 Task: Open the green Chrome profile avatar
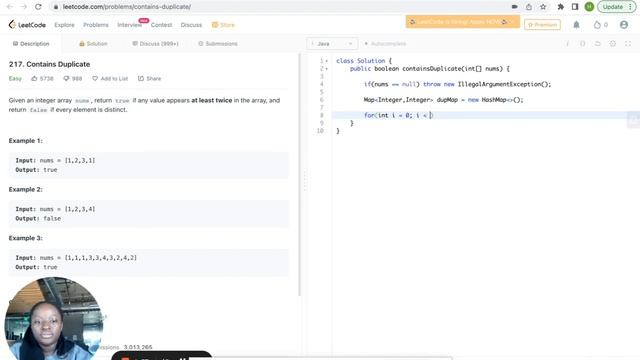589,7
